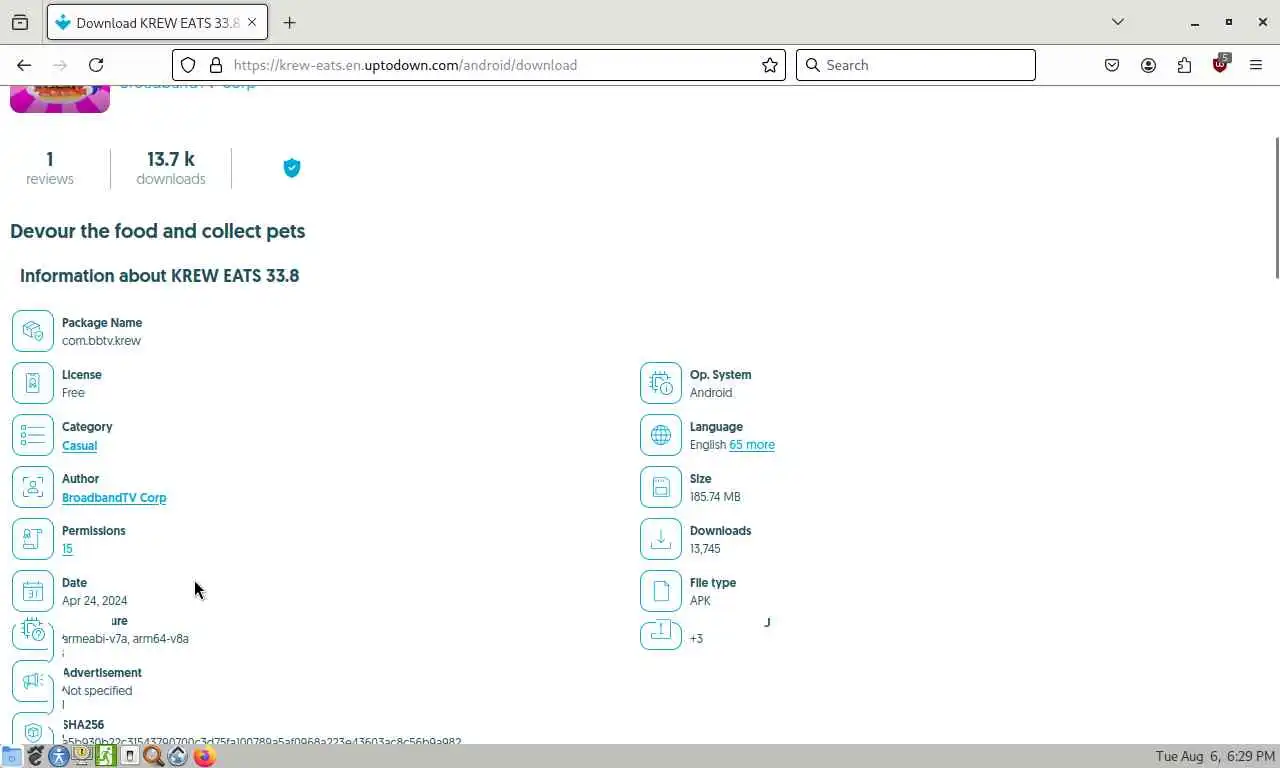Click the Category list icon

tap(33, 435)
